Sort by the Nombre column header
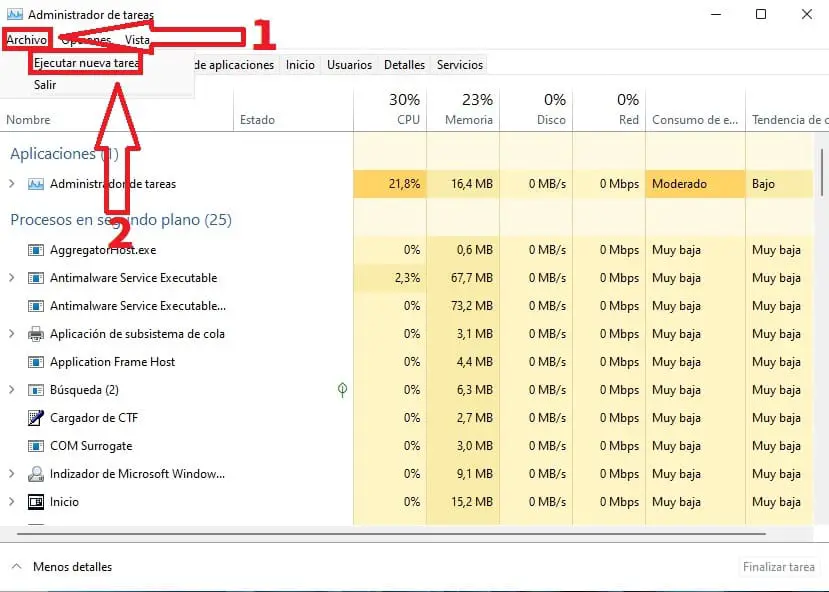 pos(29,120)
